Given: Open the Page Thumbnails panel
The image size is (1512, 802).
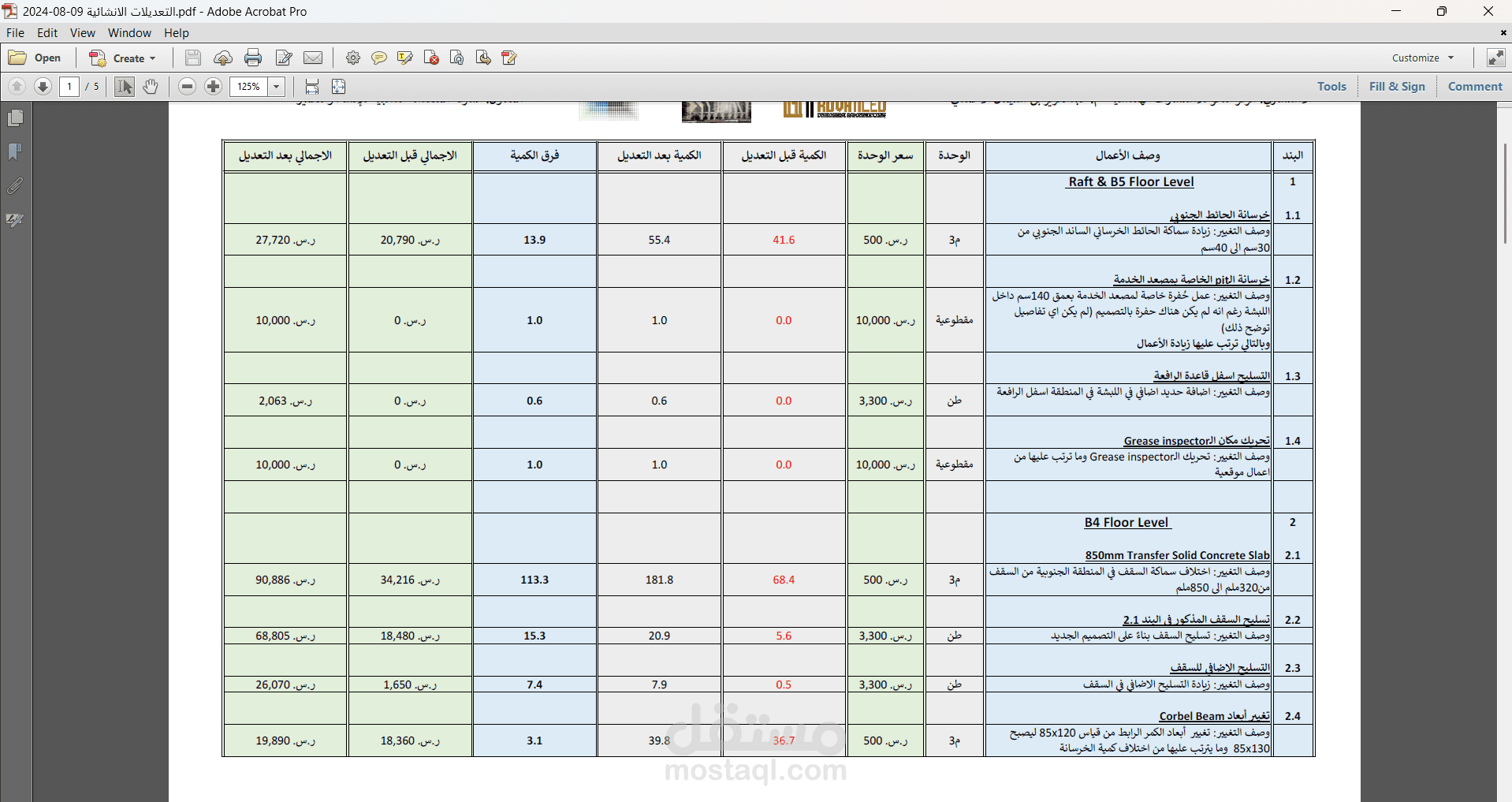Looking at the screenshot, I should pyautogui.click(x=15, y=118).
